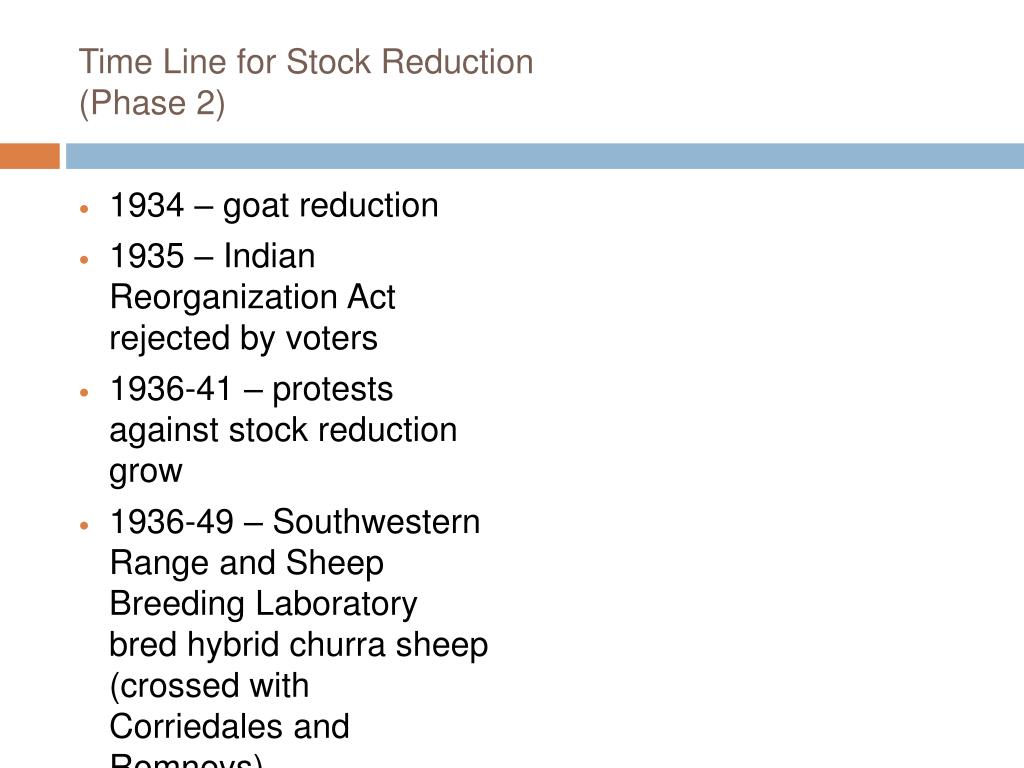This screenshot has width=1024, height=768.
Task: Click 'Corriedales and' text line
Action: tap(230, 727)
